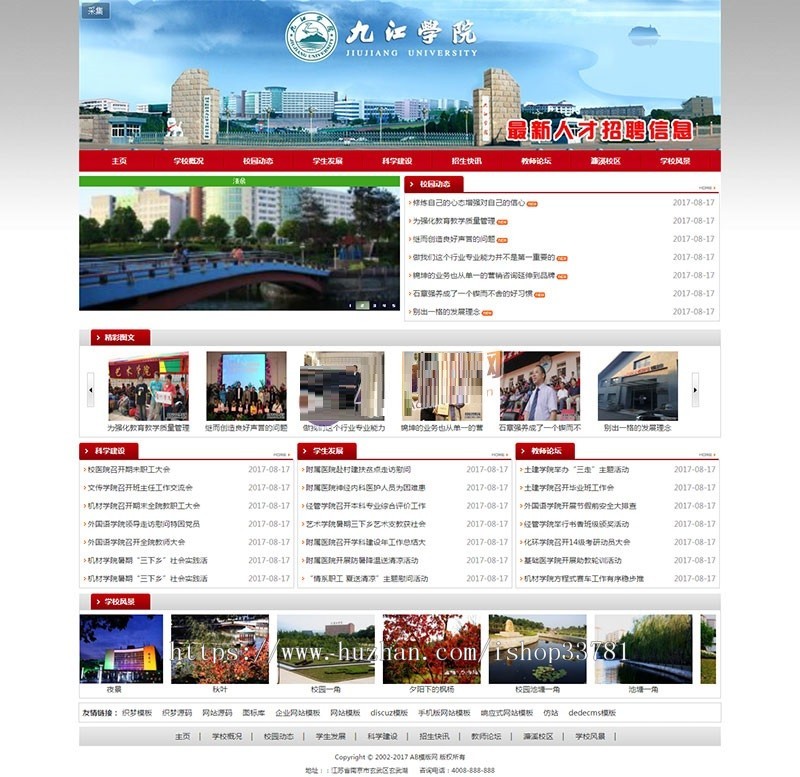Open article 校医院召开期末职工大会
The width and height of the screenshot is (800, 777).
point(129,469)
